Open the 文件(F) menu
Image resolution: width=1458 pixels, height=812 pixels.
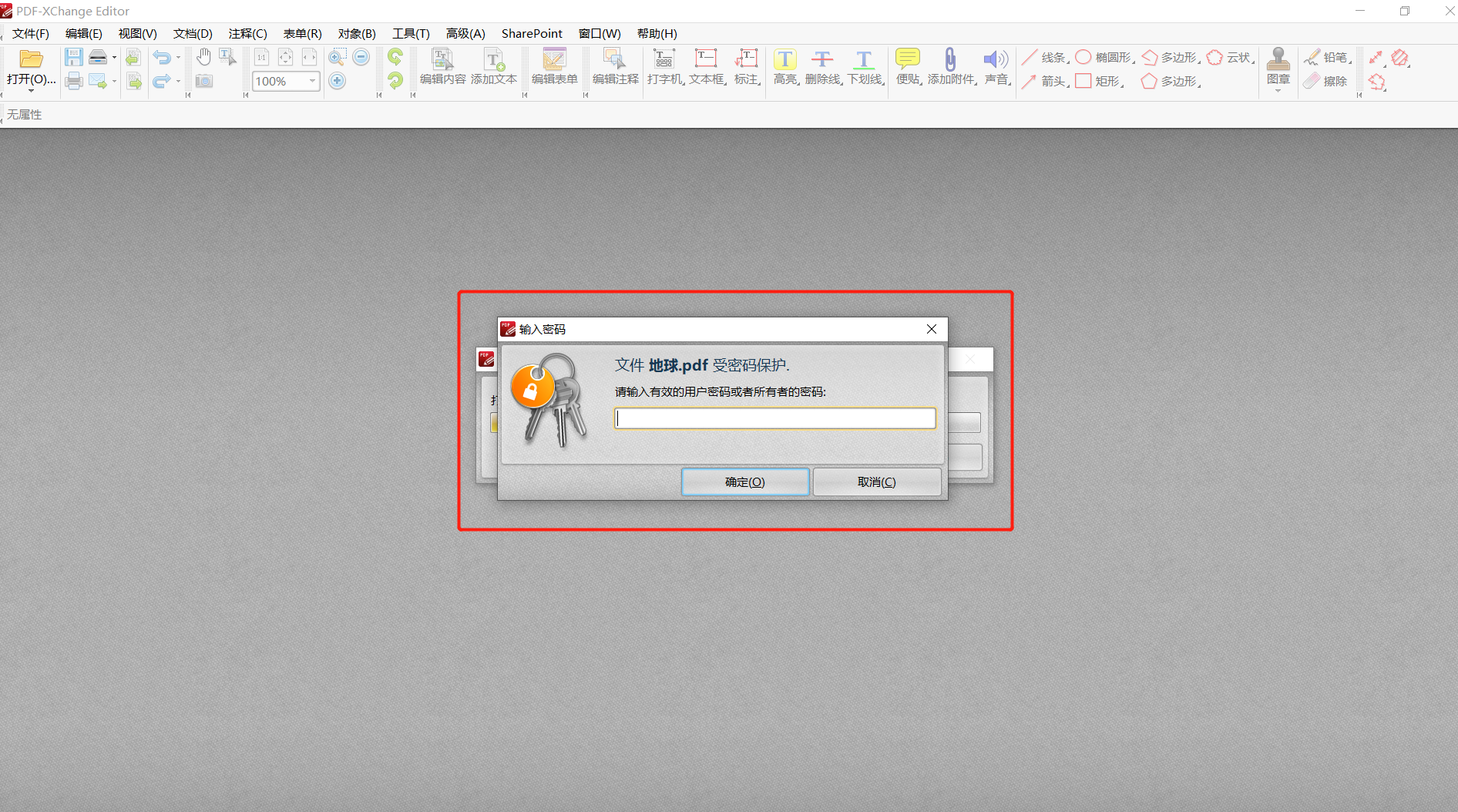point(31,34)
